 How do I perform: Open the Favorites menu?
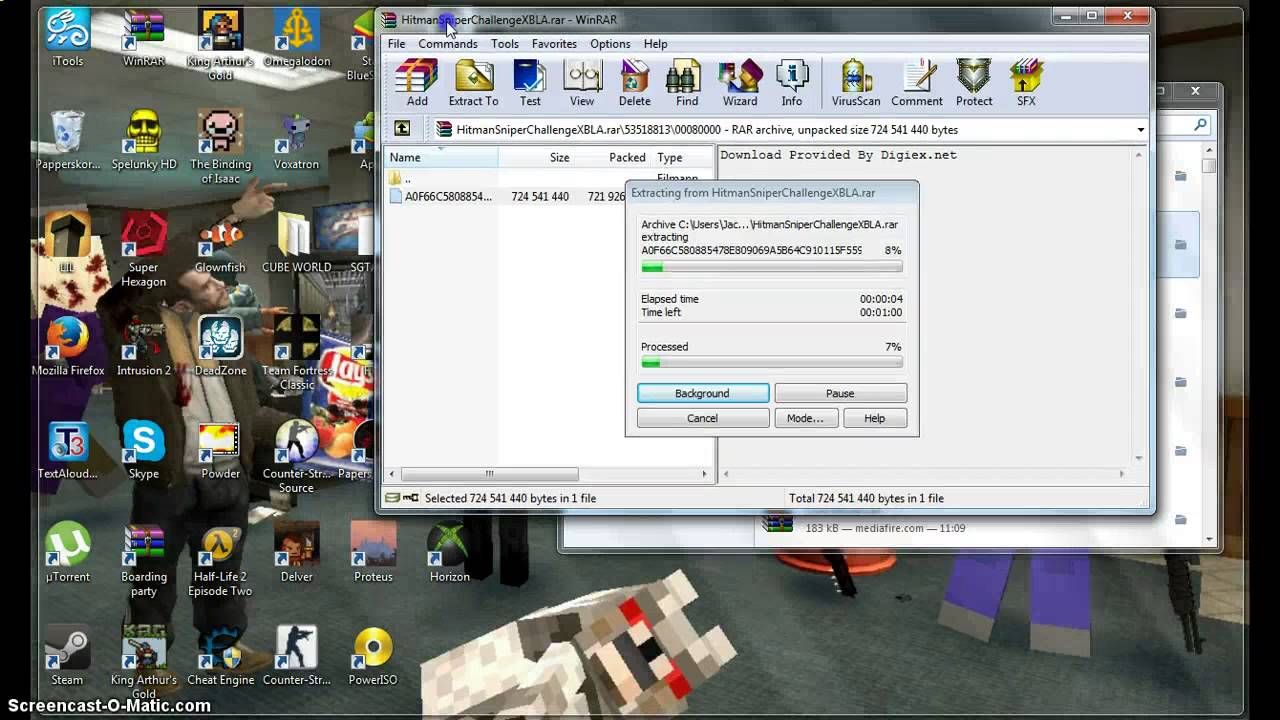(554, 44)
